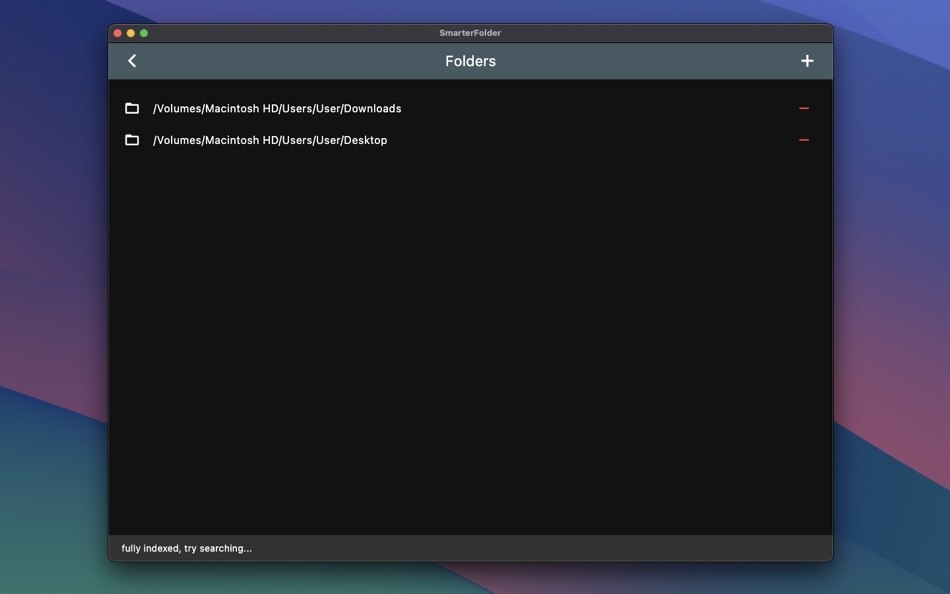Go back with the left chevron arrow
950x594 pixels.
[x=132, y=61]
